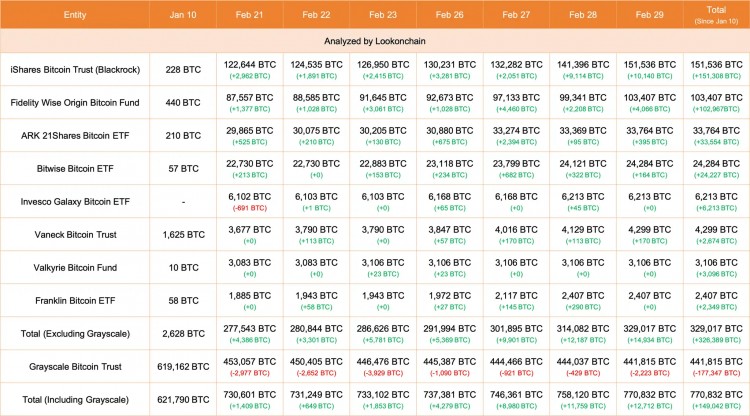The image size is (750, 416).
Task: Select the Jan 10 column header
Action: click(x=183, y=15)
